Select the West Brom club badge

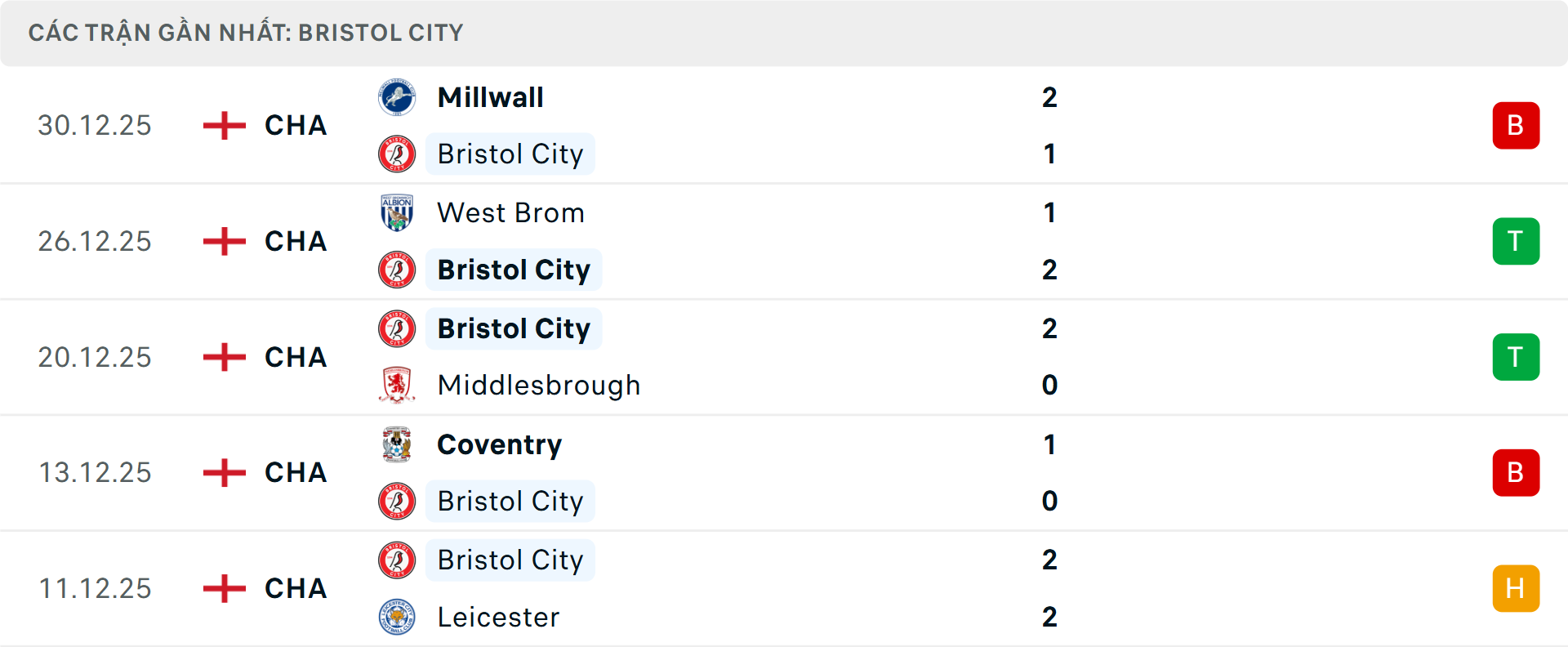click(398, 212)
